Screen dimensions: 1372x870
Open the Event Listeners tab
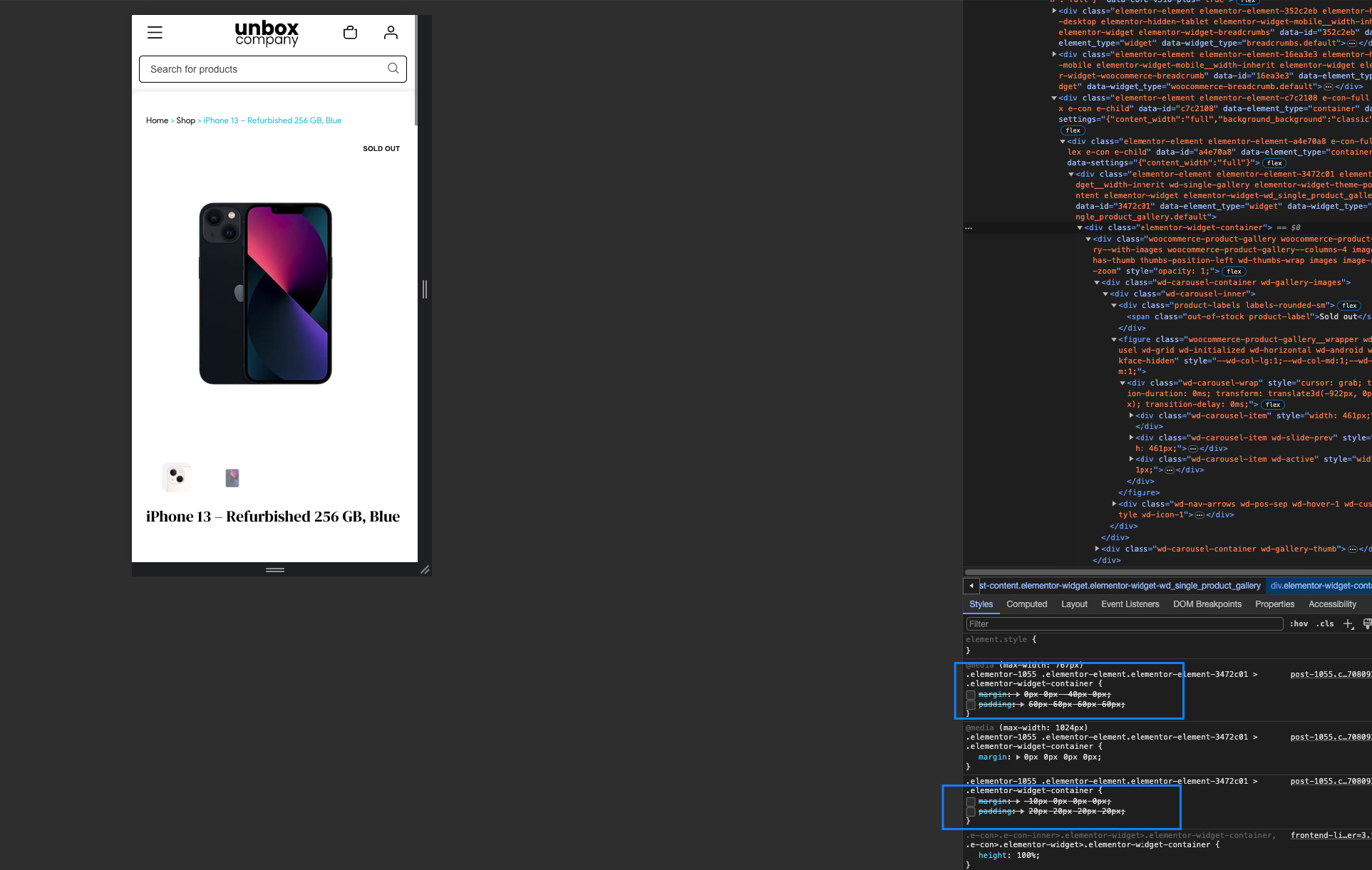click(x=1130, y=604)
